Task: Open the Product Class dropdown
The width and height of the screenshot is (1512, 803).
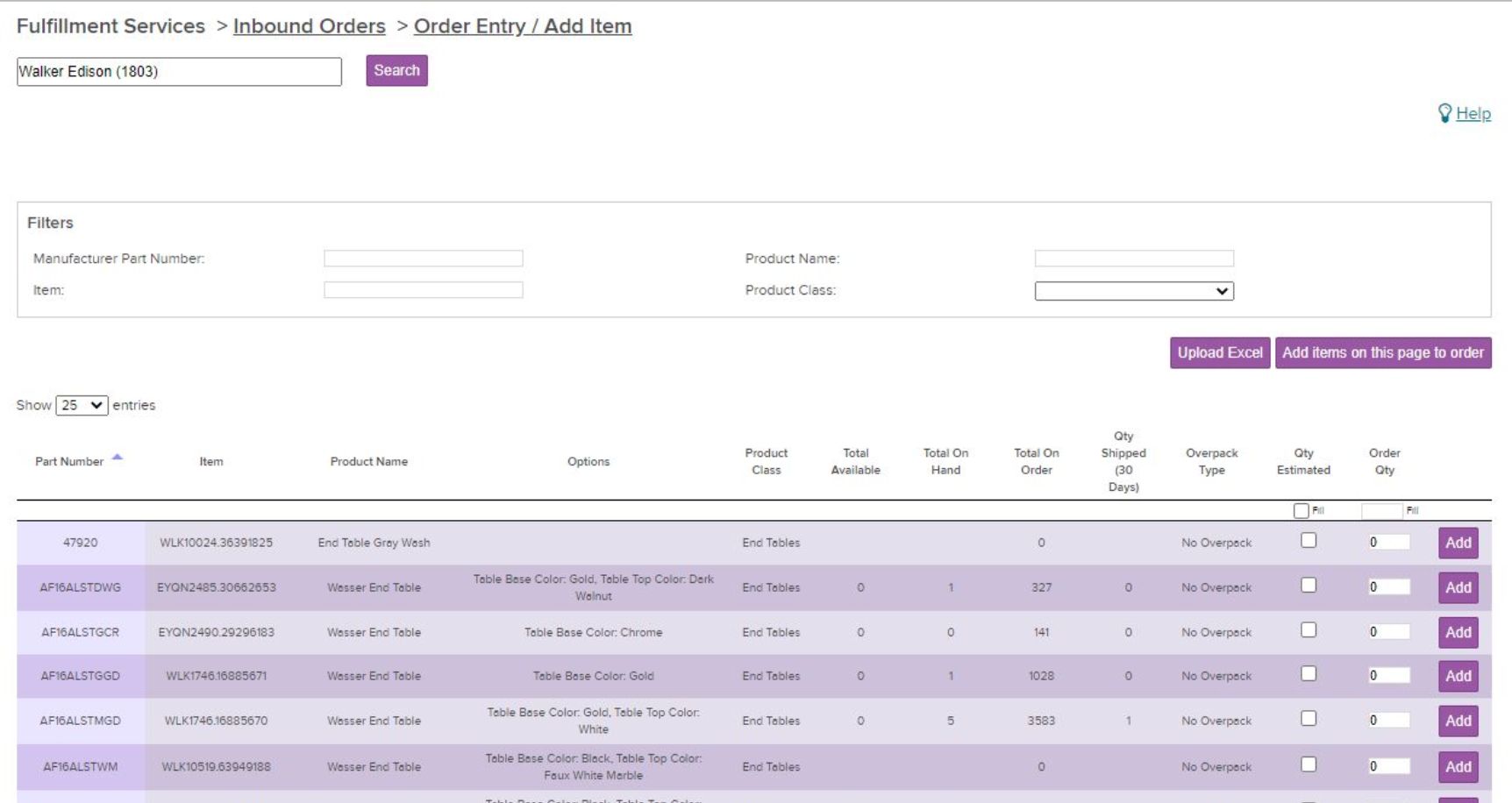Action: (1134, 291)
